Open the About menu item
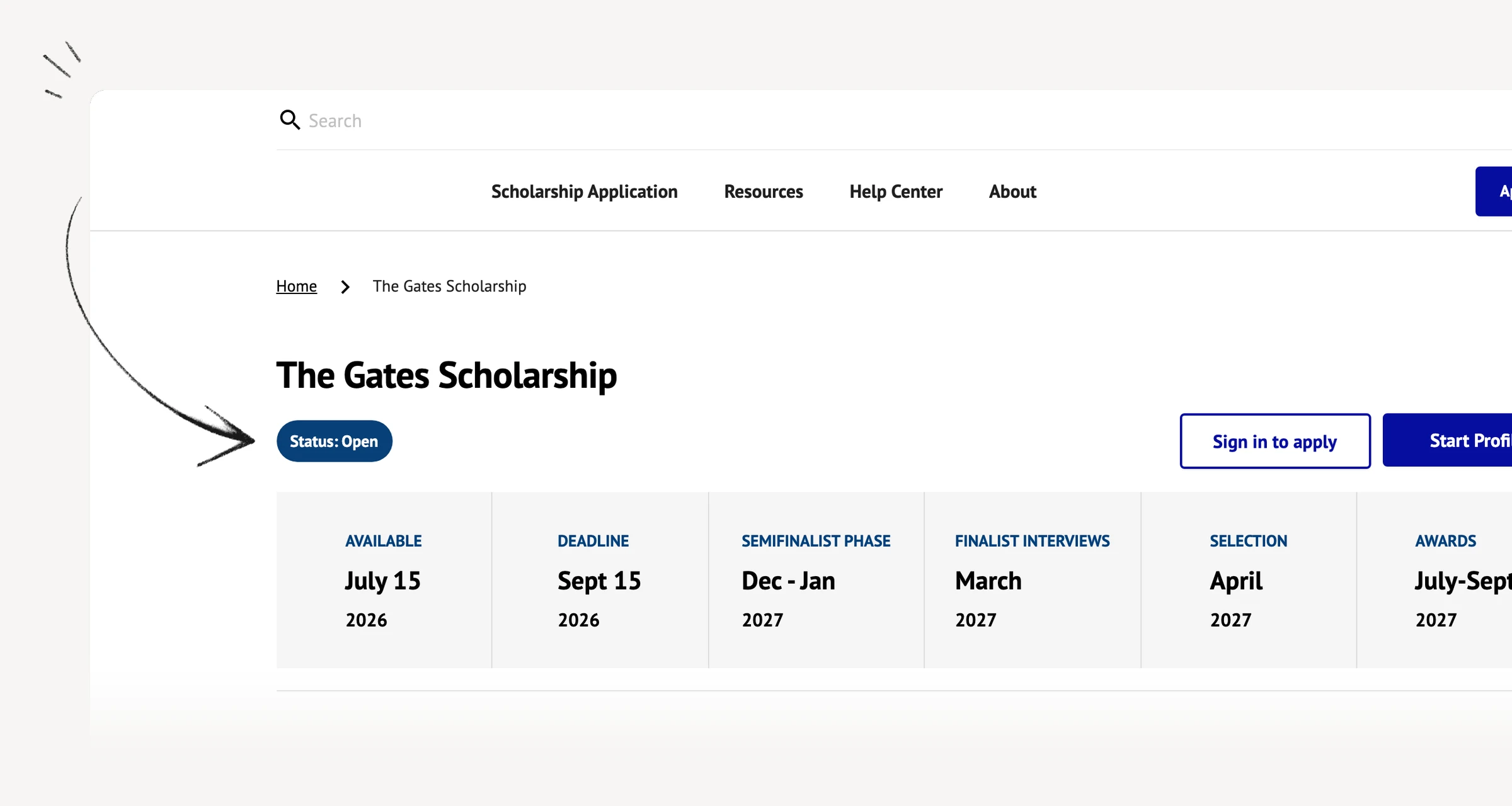 tap(1012, 191)
